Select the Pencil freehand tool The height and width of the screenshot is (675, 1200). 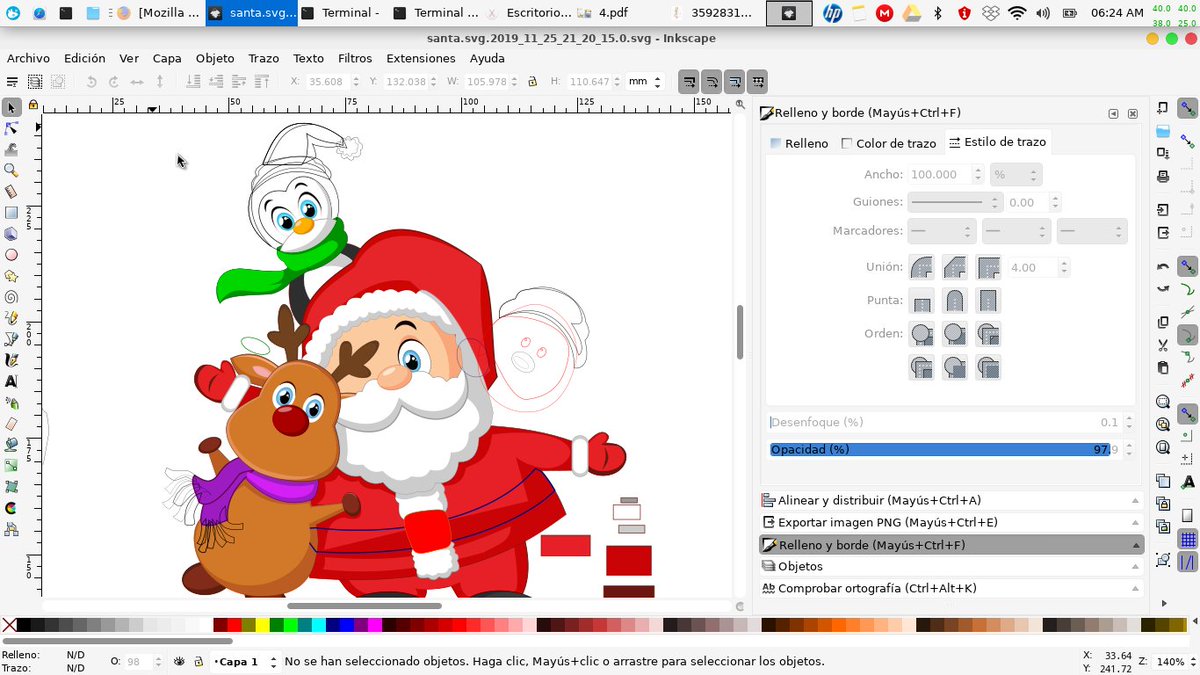(x=12, y=317)
